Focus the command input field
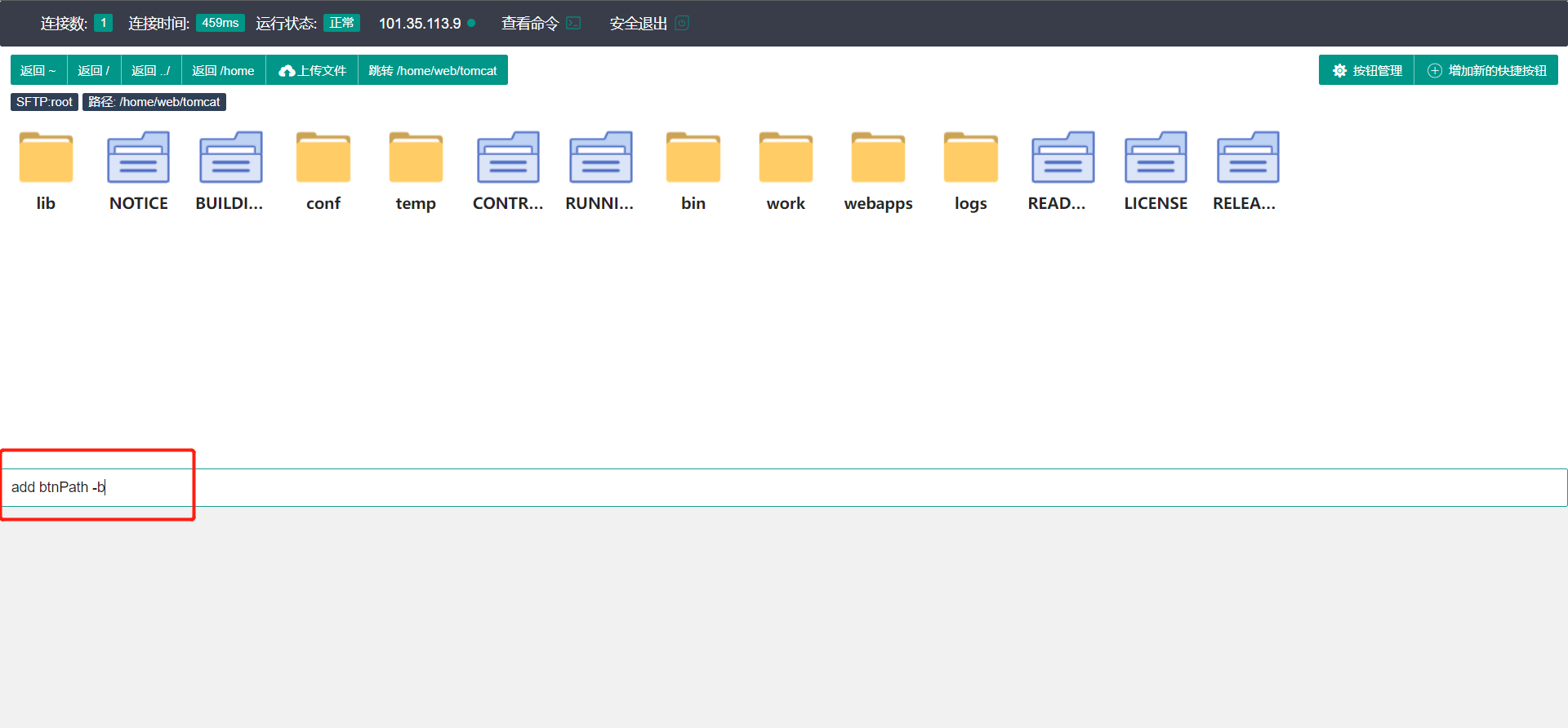 [784, 487]
